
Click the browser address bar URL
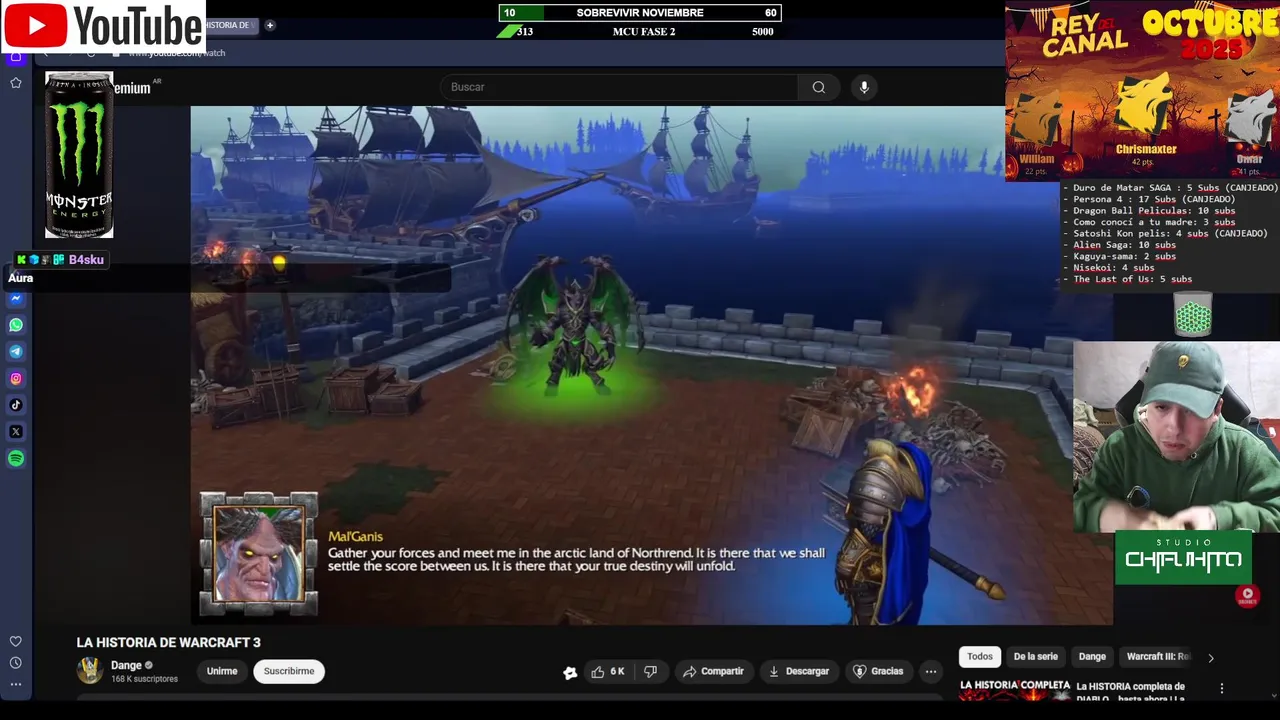177,53
